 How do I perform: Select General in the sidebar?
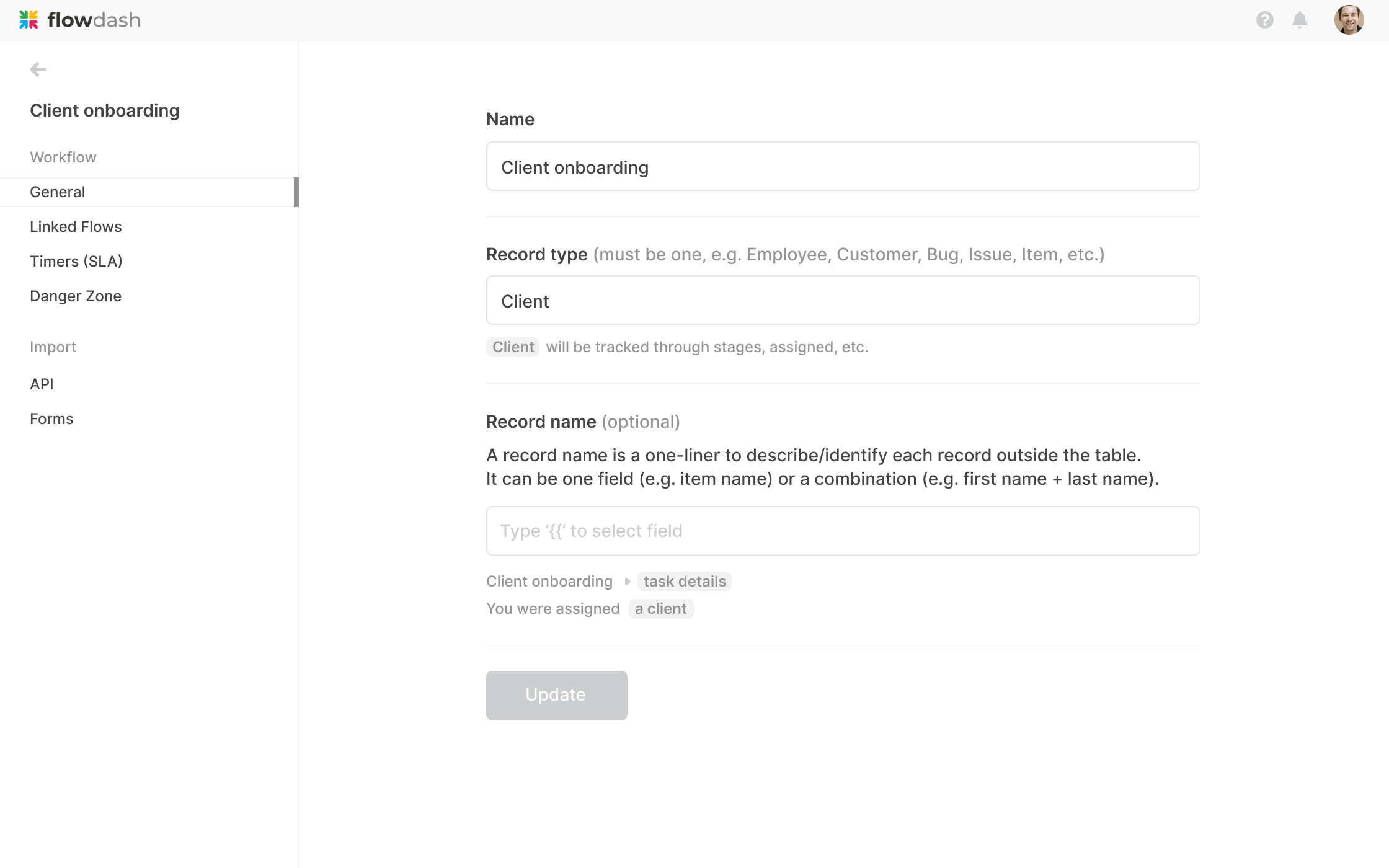coord(58,192)
